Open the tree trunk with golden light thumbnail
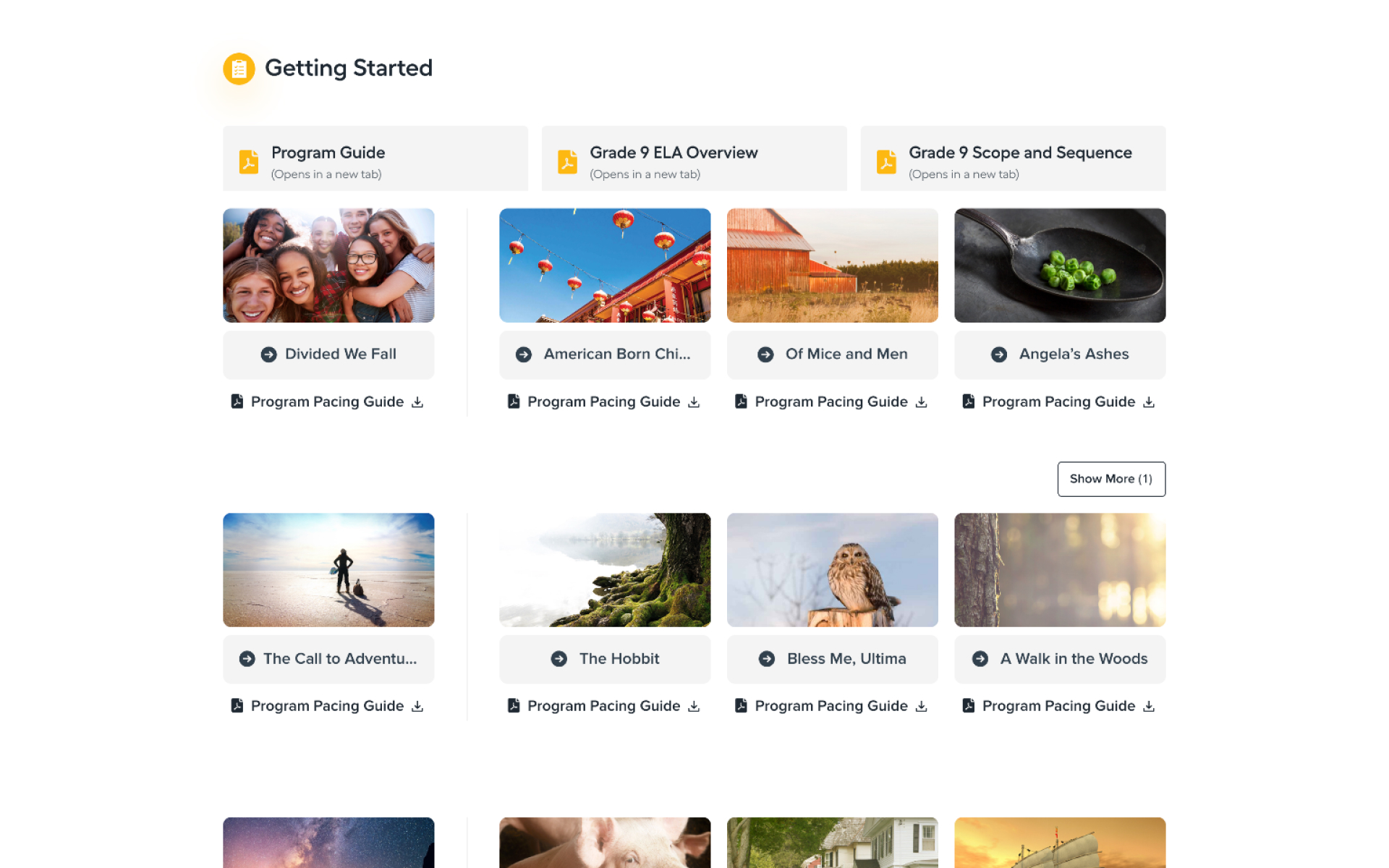The image size is (1389, 868). [x=1060, y=570]
